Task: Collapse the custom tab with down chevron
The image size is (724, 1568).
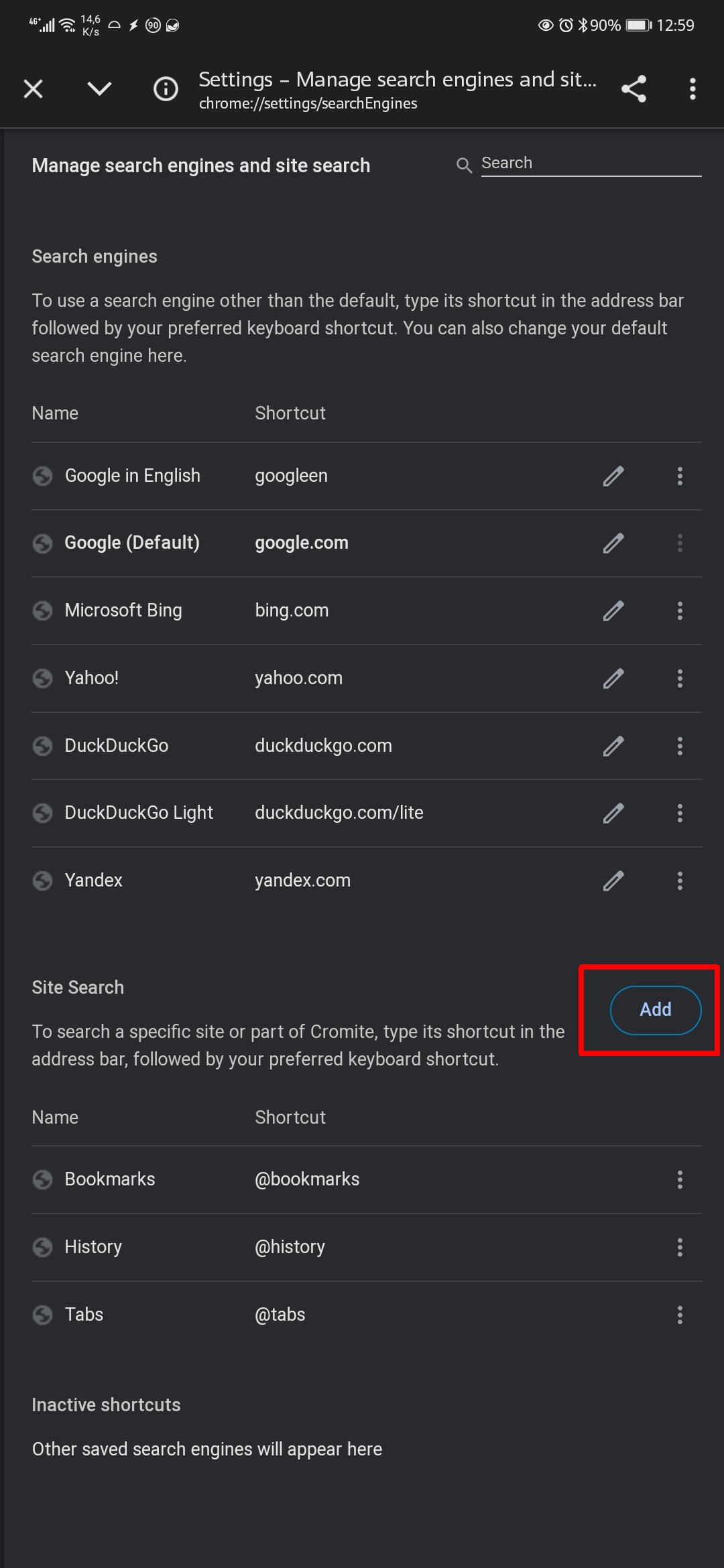Action: pos(99,88)
